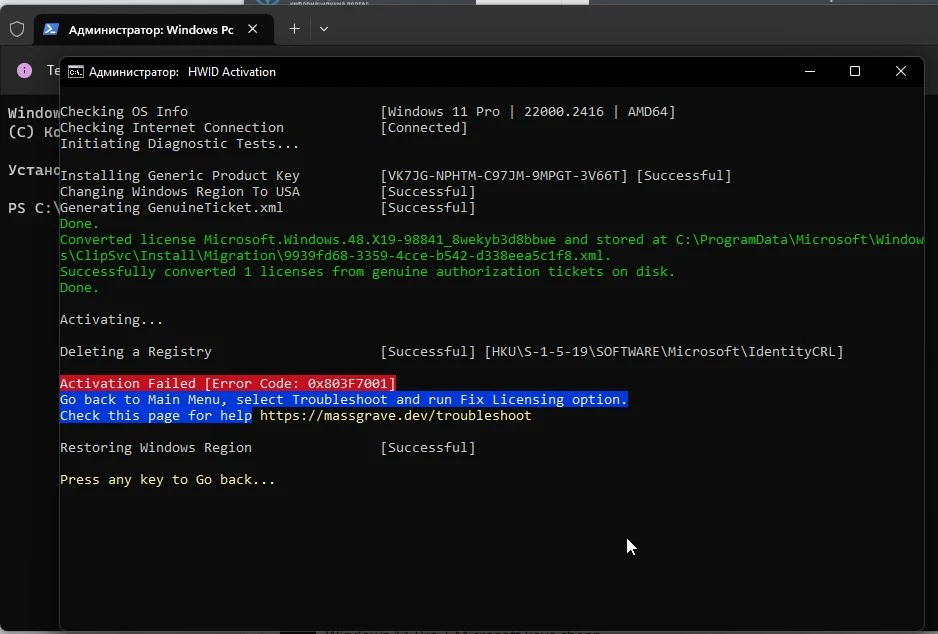
Task: Click the 'Changing Windows Region To USA' line
Action: coord(180,191)
